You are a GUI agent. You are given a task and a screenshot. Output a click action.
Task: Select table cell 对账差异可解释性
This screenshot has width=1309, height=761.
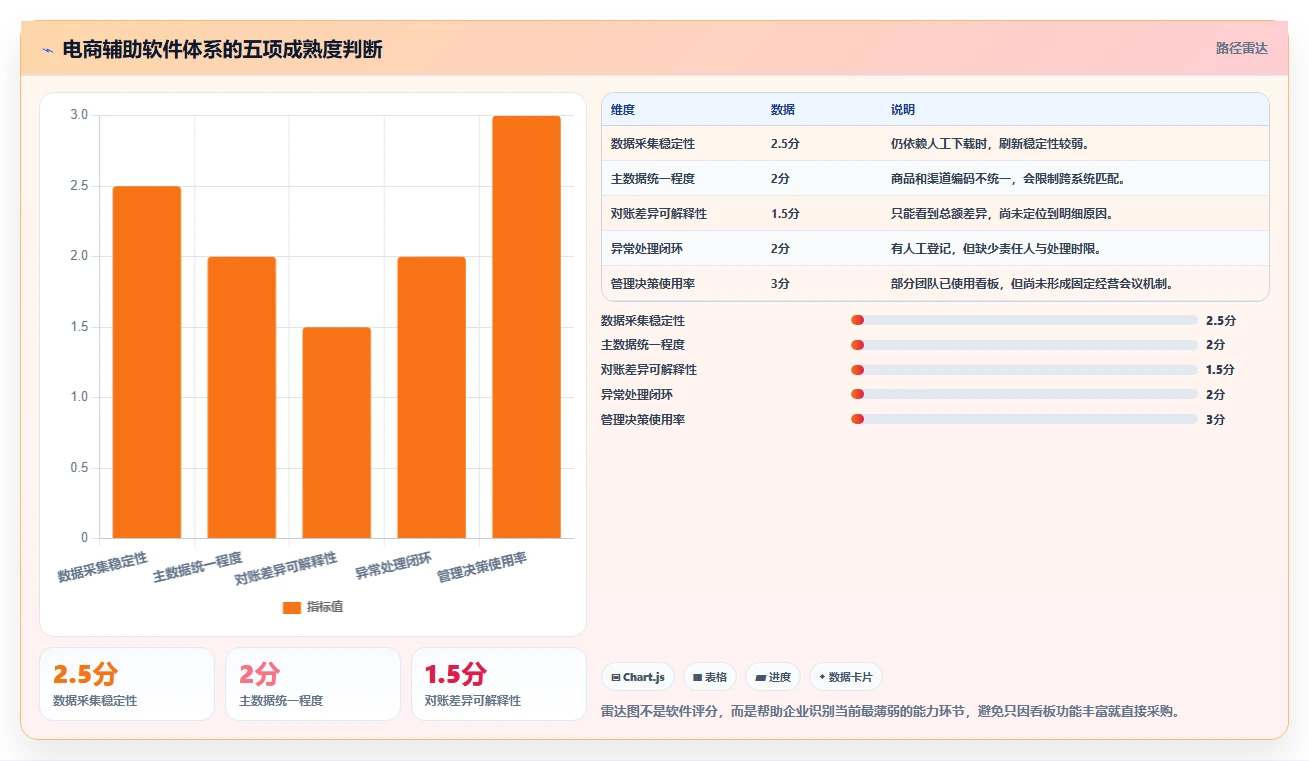point(659,214)
